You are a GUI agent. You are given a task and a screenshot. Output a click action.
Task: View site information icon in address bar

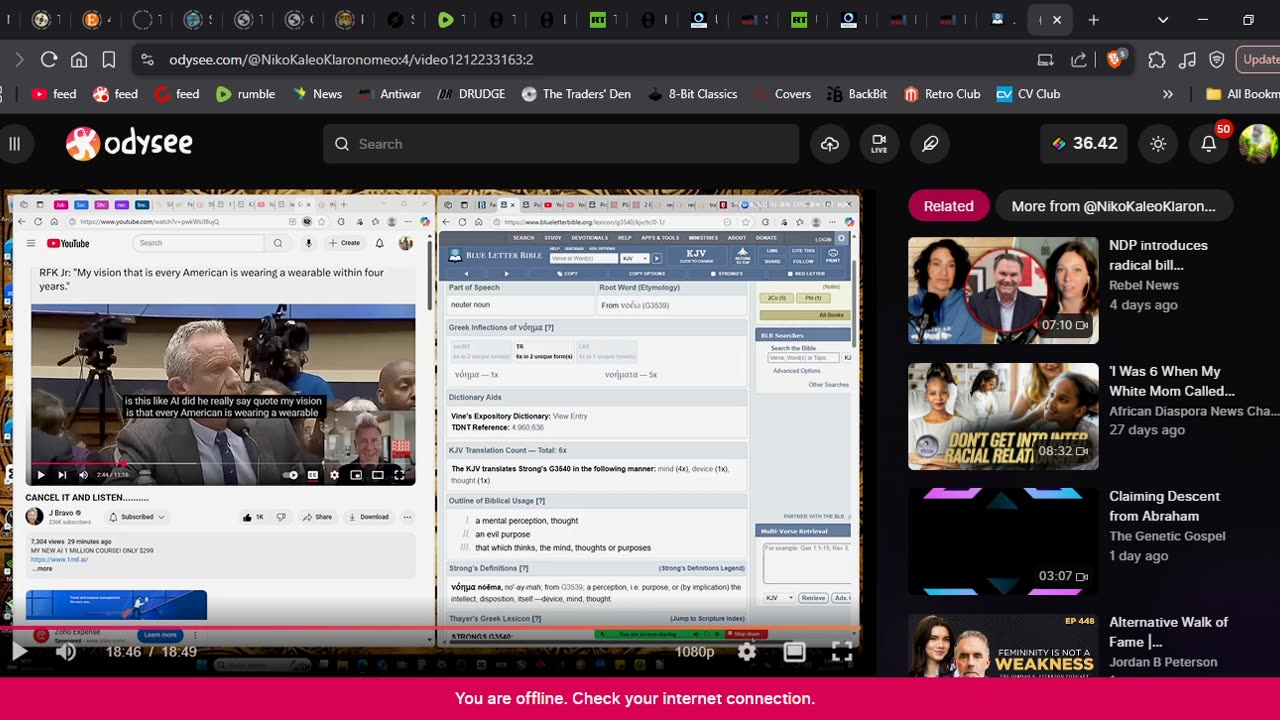(x=147, y=60)
